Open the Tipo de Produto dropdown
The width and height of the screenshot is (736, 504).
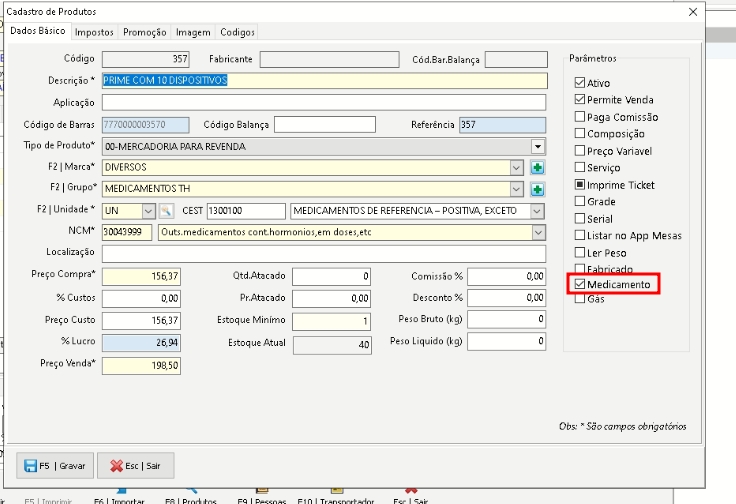pos(538,146)
